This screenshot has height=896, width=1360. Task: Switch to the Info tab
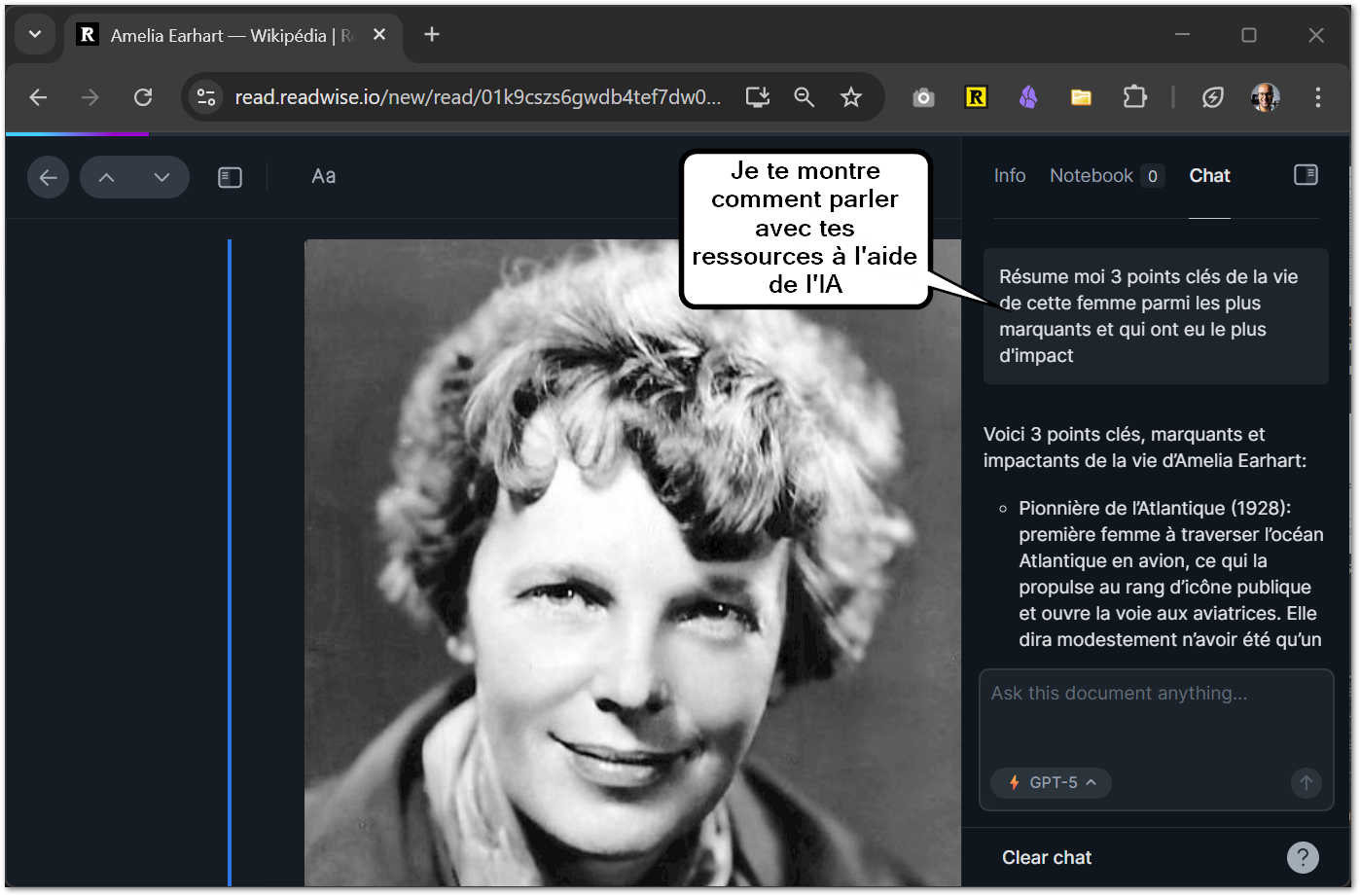click(1009, 176)
